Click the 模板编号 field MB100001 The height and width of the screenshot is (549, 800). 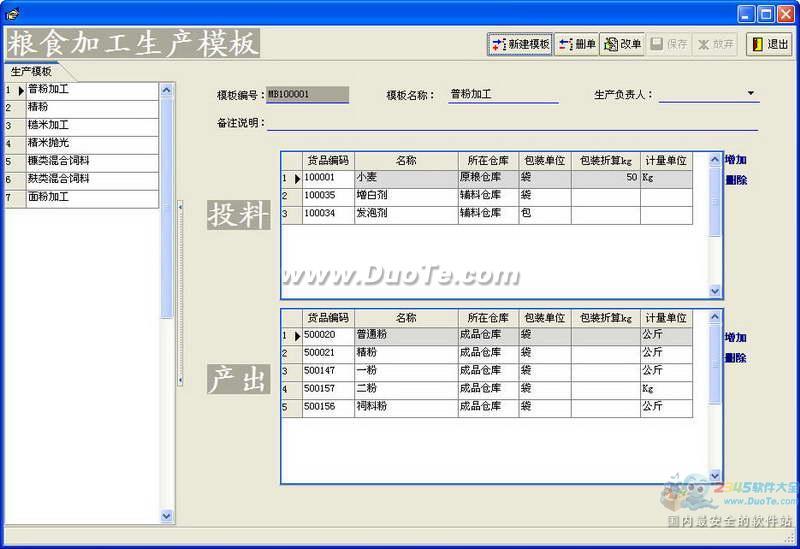click(308, 94)
